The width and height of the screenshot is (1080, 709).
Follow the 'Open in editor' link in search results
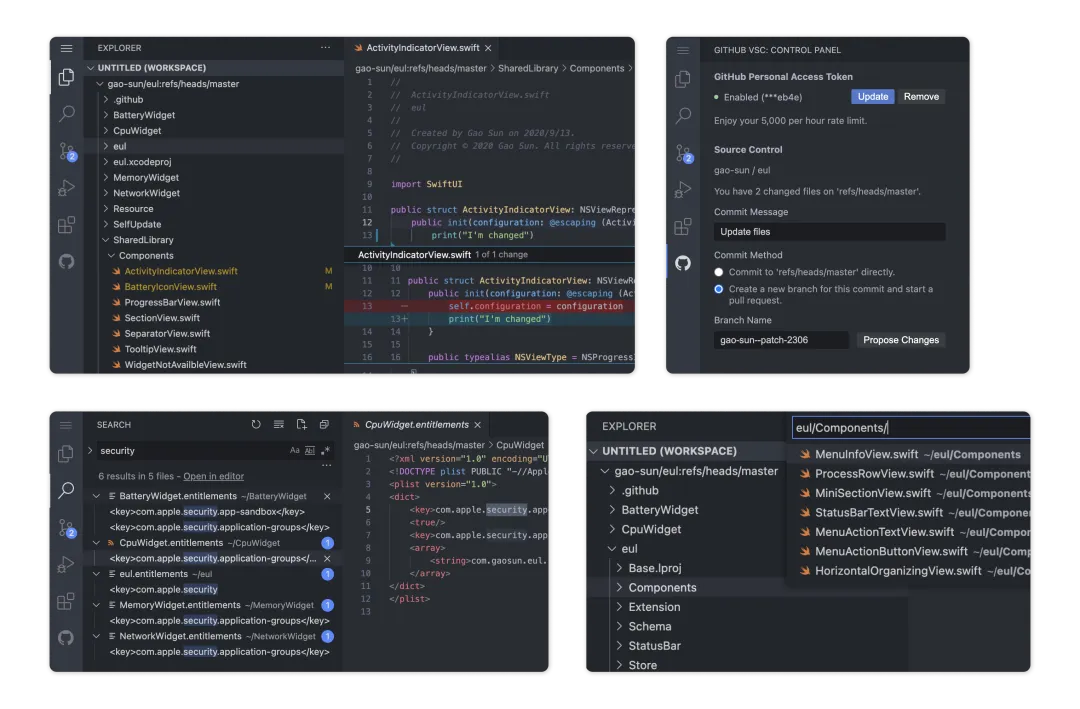click(214, 476)
